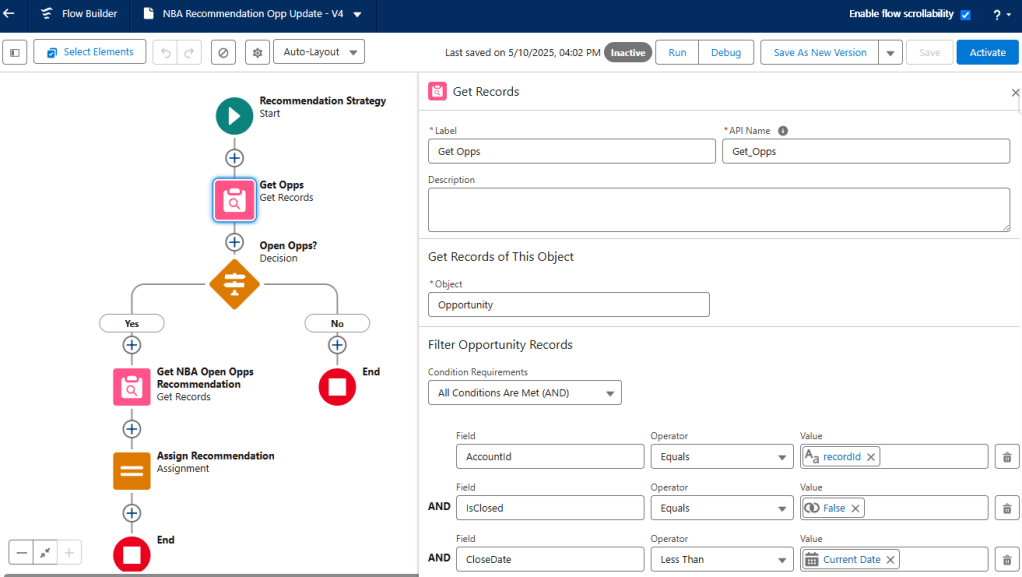Select the Open Opps? decision diamond

pos(234,284)
